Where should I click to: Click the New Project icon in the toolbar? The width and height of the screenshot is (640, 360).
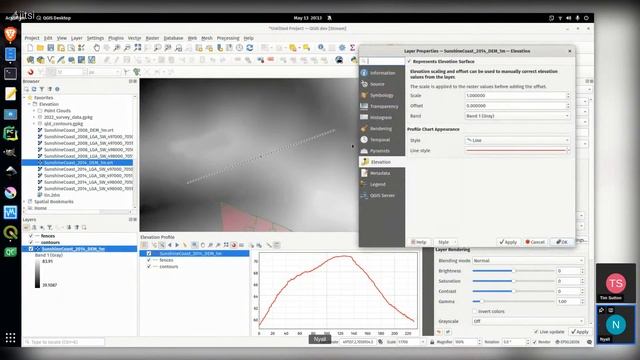pyautogui.click(x=30, y=48)
